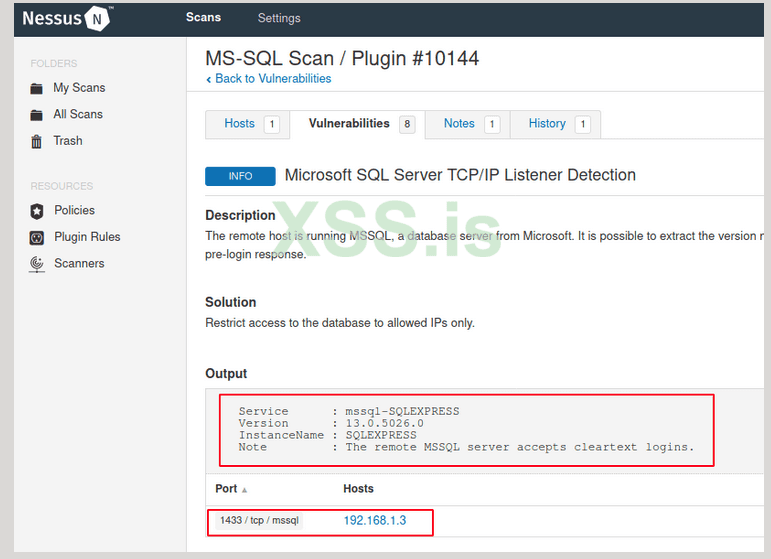
Task: Go Back to Vulnerabilities link
Action: (273, 79)
